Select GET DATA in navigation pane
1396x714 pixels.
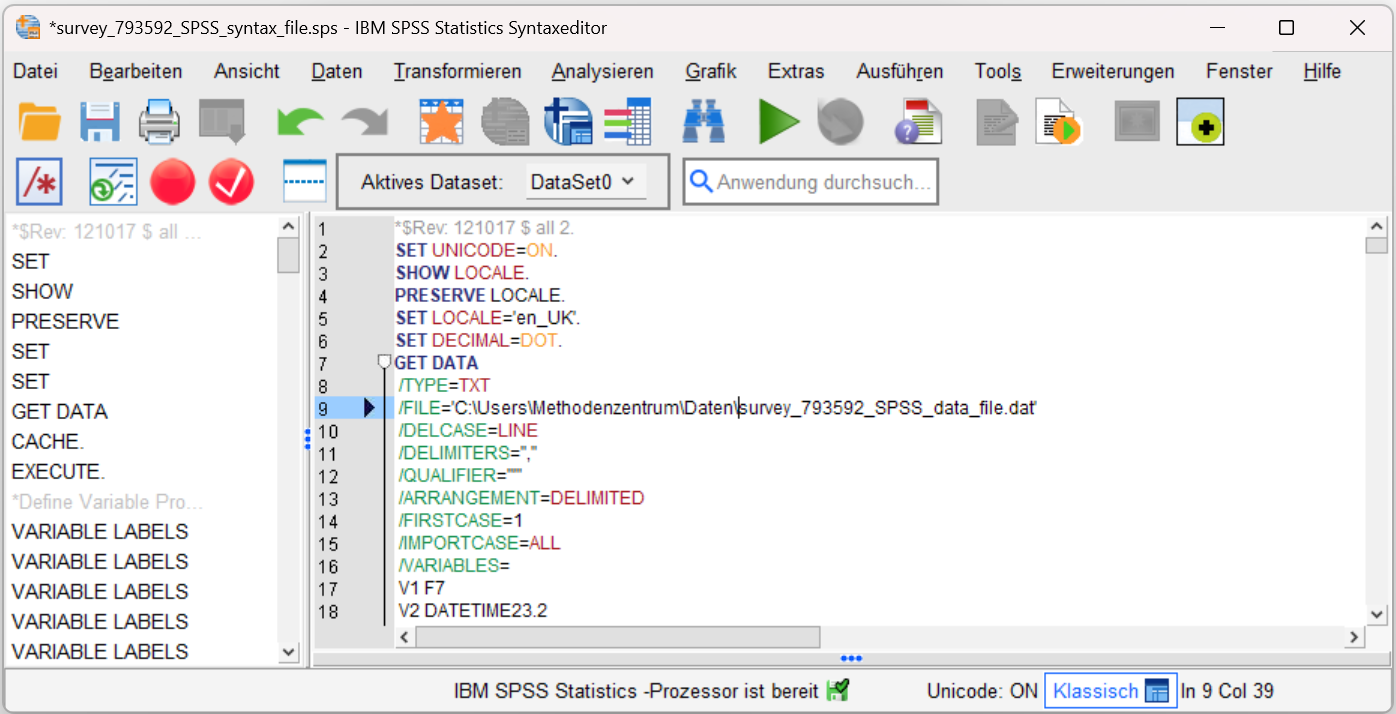tap(60, 411)
